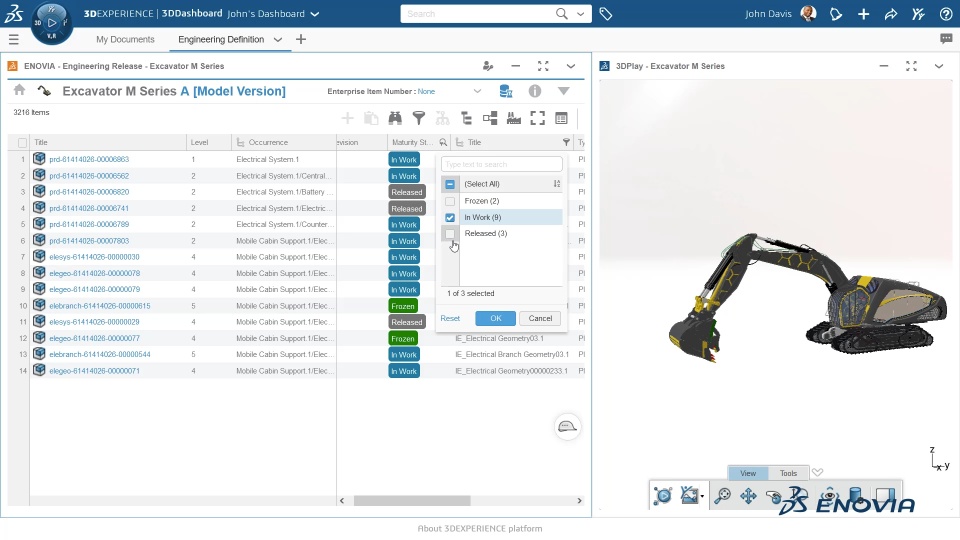
Task: Click the top bar add plus icon
Action: coord(863,13)
